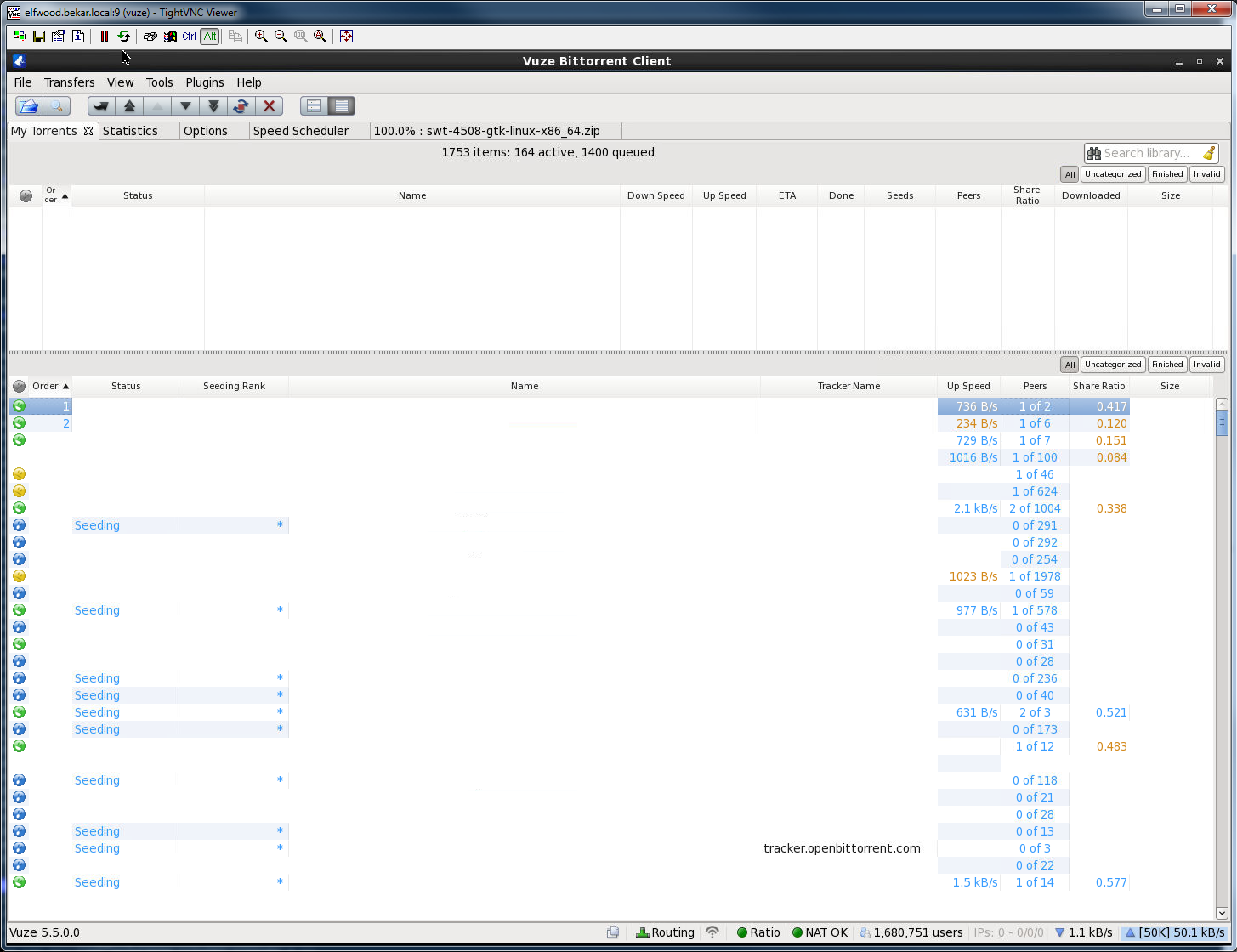1237x952 pixels.
Task: Toggle Invalid filter above the downloading table
Action: point(1206,174)
